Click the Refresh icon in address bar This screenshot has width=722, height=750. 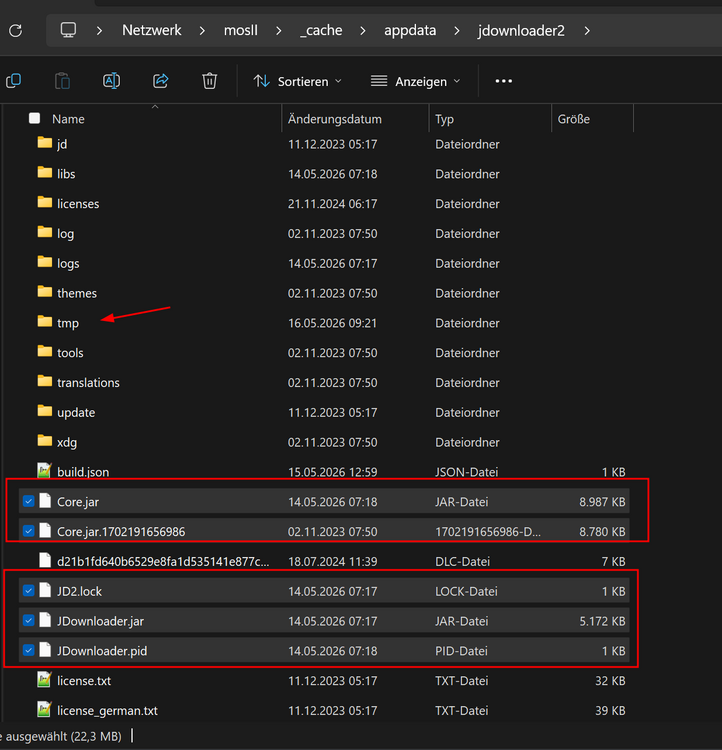coord(15,31)
